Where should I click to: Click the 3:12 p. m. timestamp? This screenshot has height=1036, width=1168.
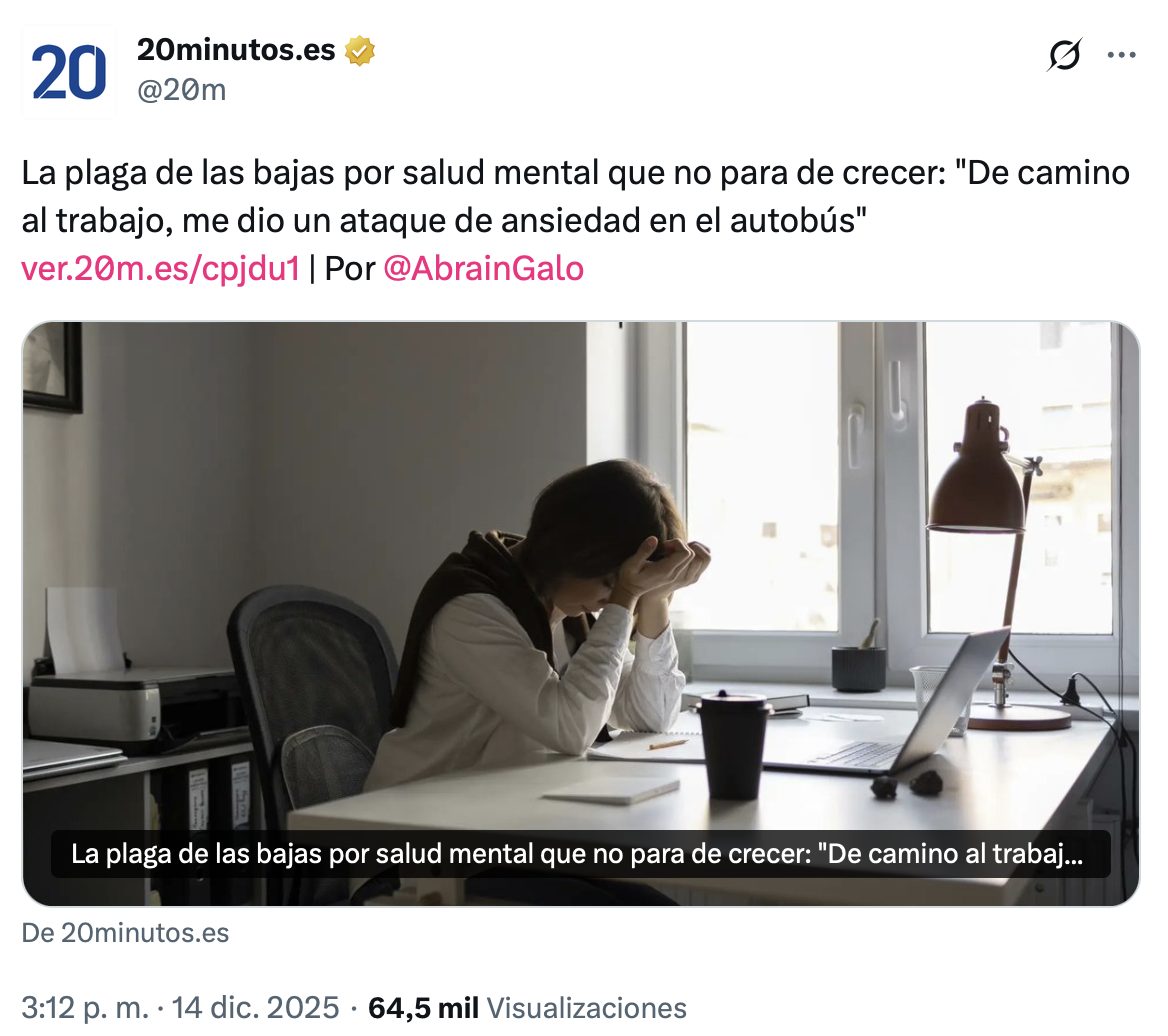click(x=85, y=1008)
